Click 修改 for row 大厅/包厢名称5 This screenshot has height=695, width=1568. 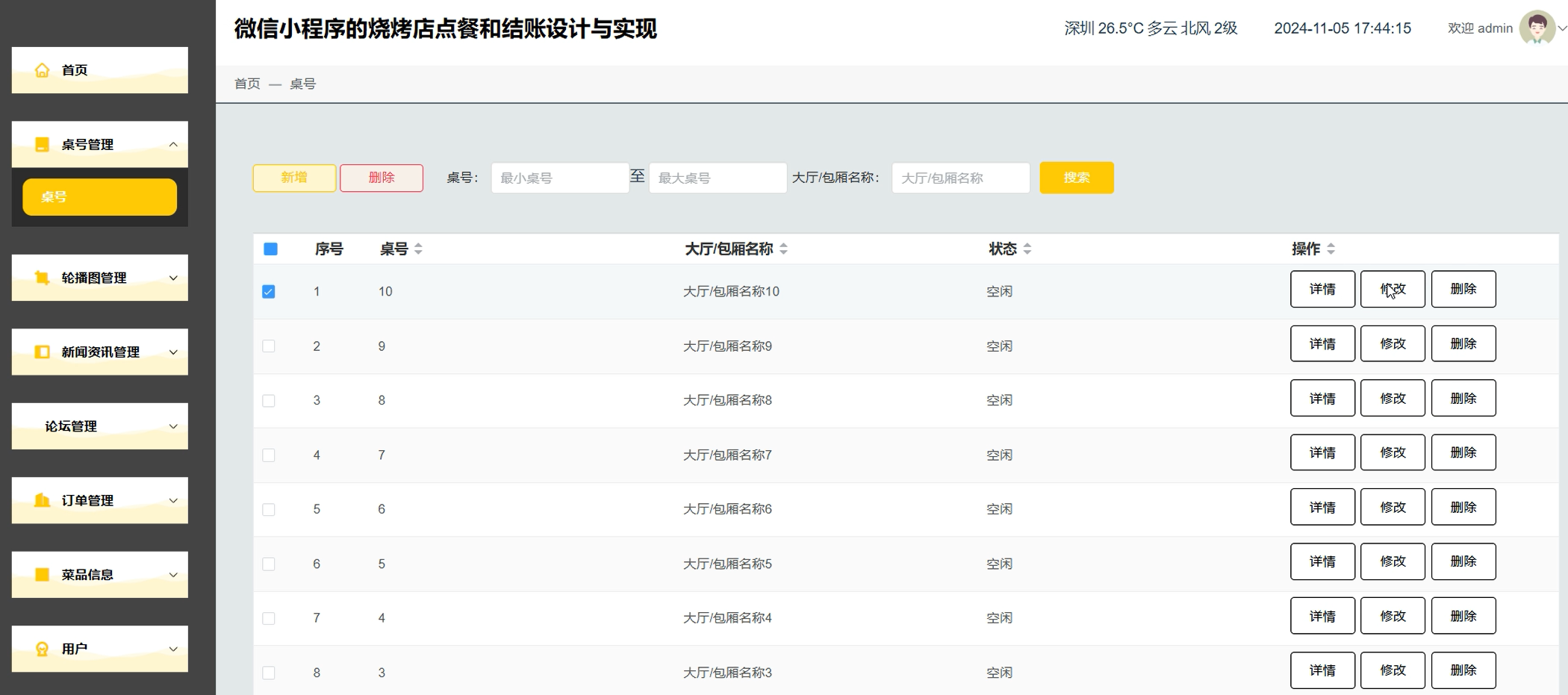1393,561
